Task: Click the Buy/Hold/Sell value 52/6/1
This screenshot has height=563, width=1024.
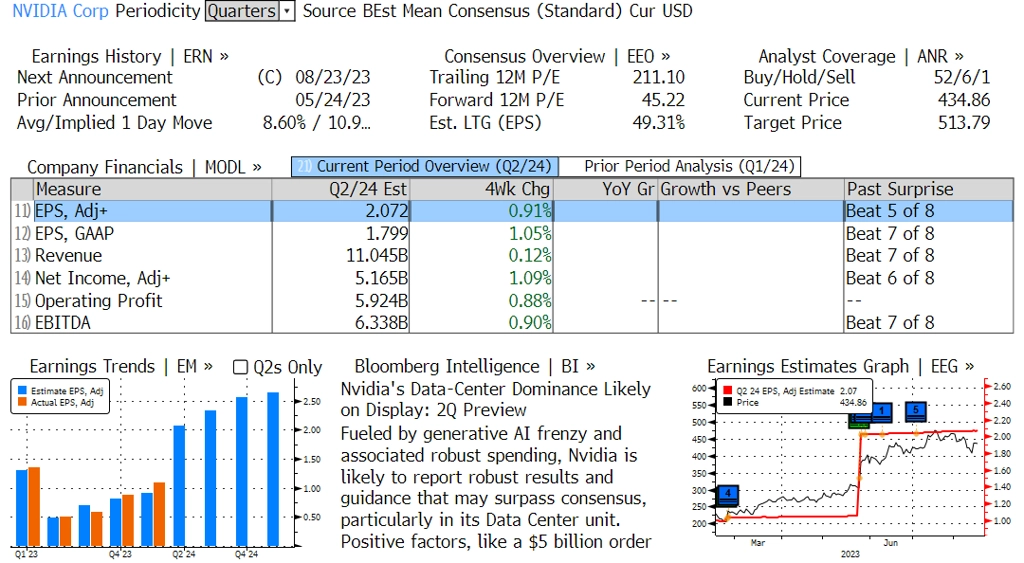Action: [x=962, y=77]
